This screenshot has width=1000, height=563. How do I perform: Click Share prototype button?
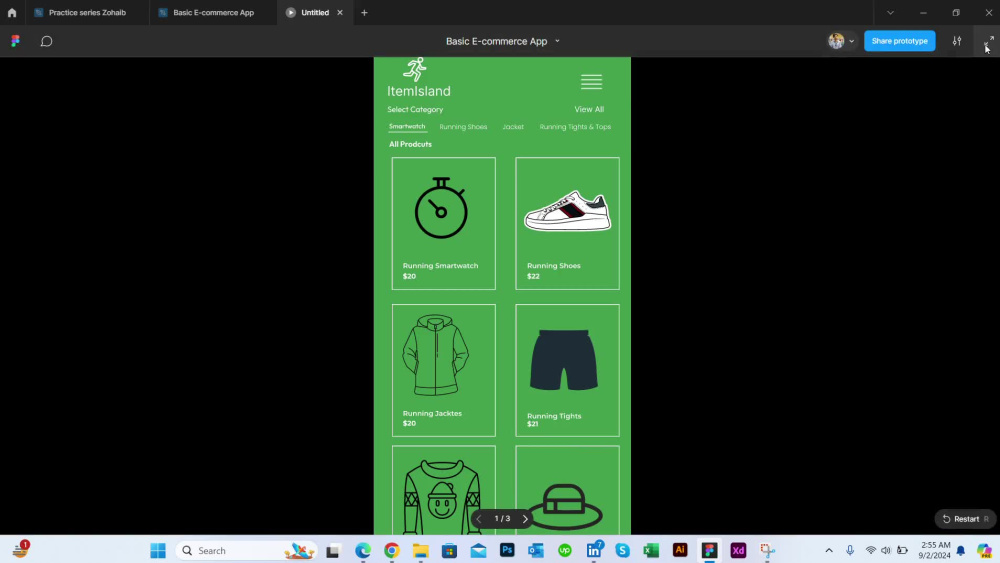tap(899, 41)
